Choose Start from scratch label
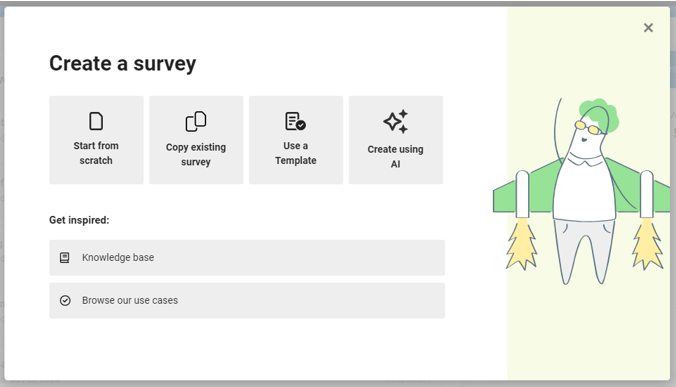Viewport: 676px width, 387px height. tap(96, 153)
